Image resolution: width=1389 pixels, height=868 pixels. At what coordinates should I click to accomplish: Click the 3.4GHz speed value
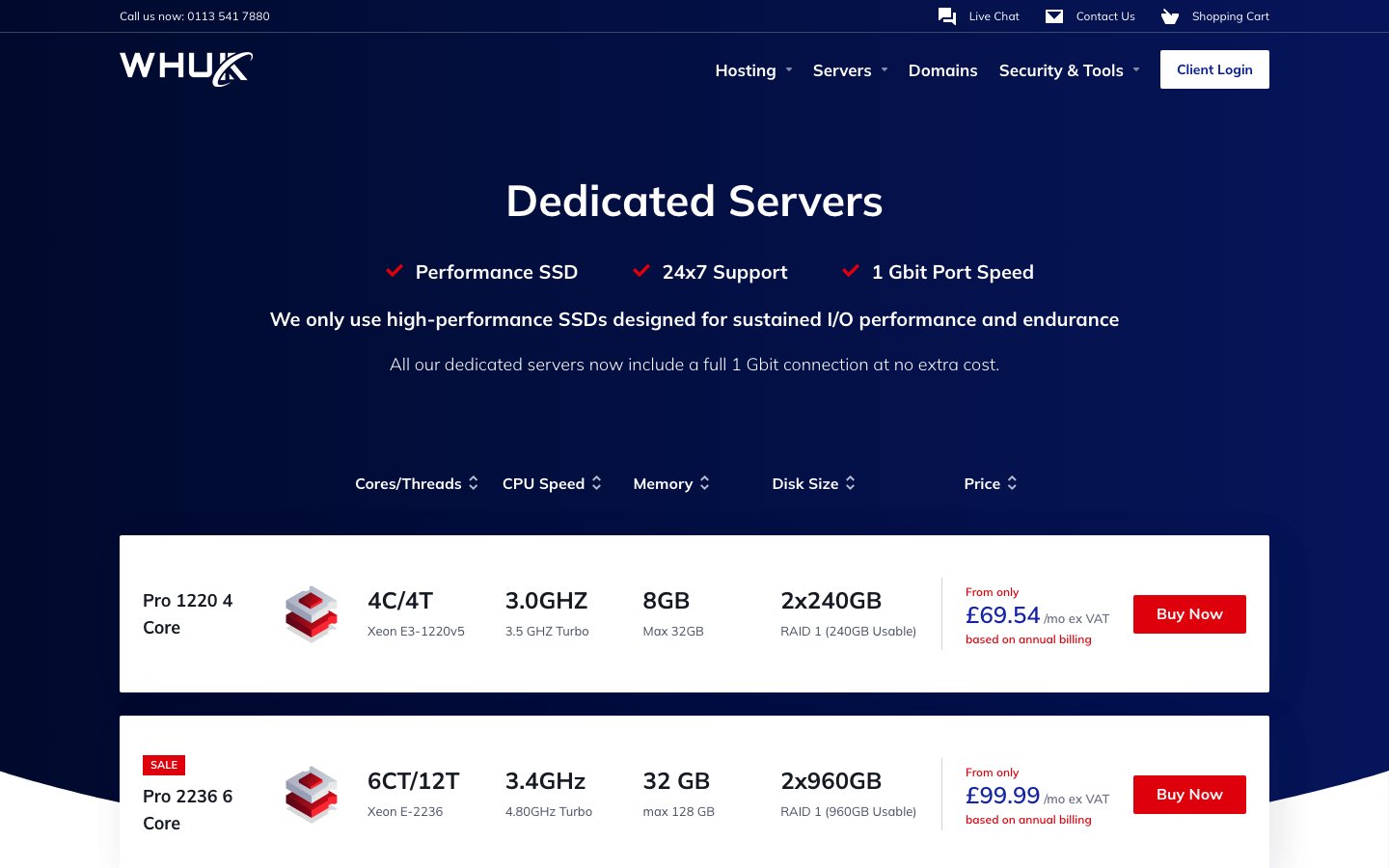(545, 781)
